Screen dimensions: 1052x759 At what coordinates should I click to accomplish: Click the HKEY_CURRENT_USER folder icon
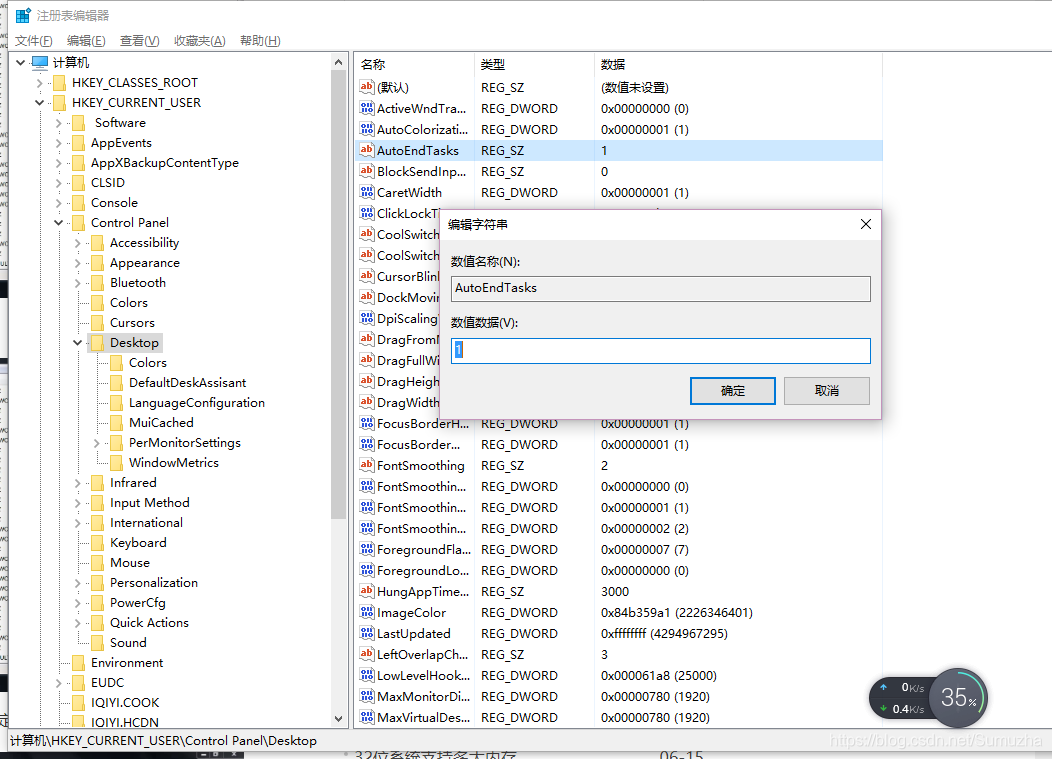(60, 103)
